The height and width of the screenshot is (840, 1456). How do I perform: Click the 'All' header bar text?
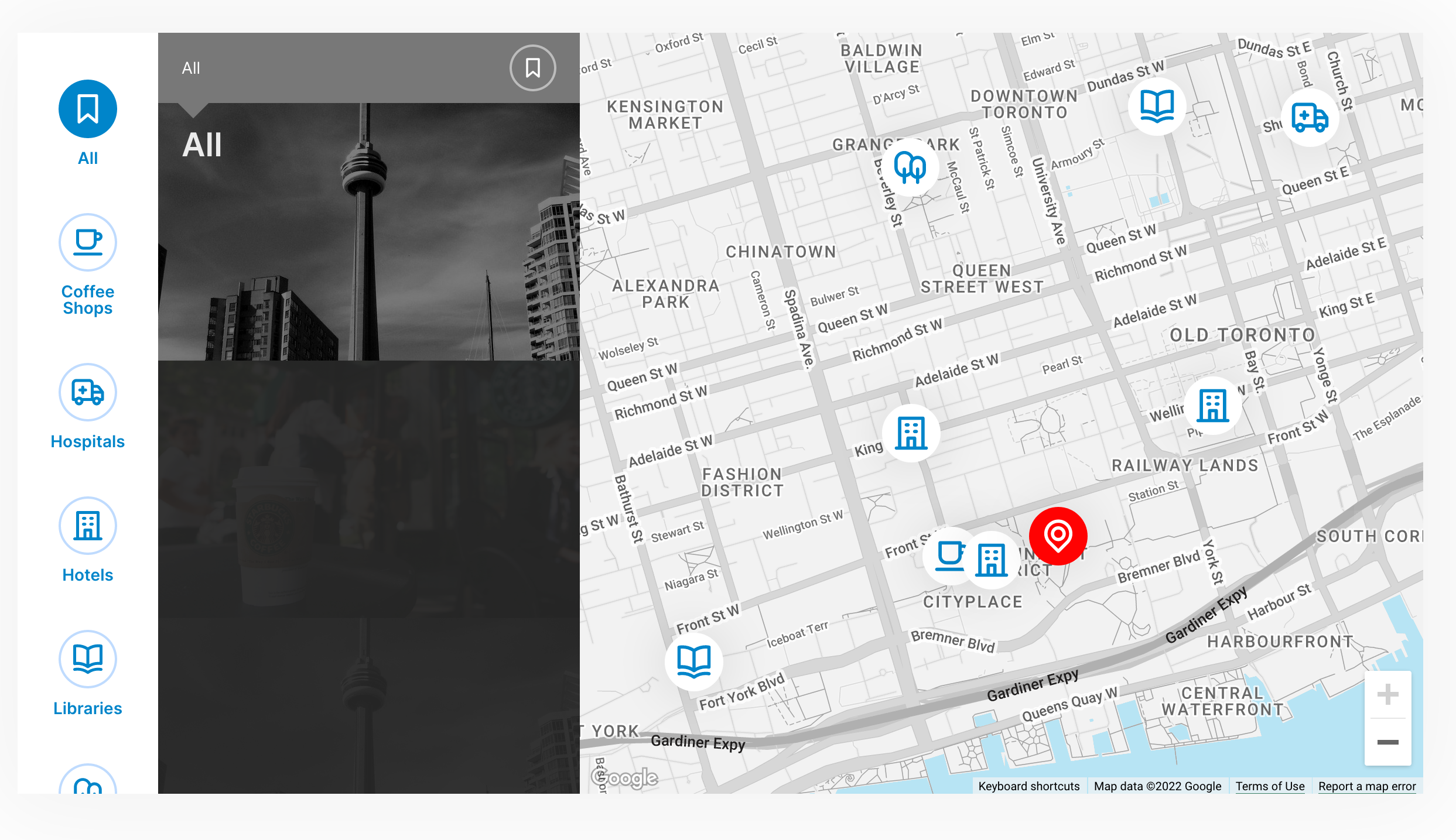[x=191, y=68]
